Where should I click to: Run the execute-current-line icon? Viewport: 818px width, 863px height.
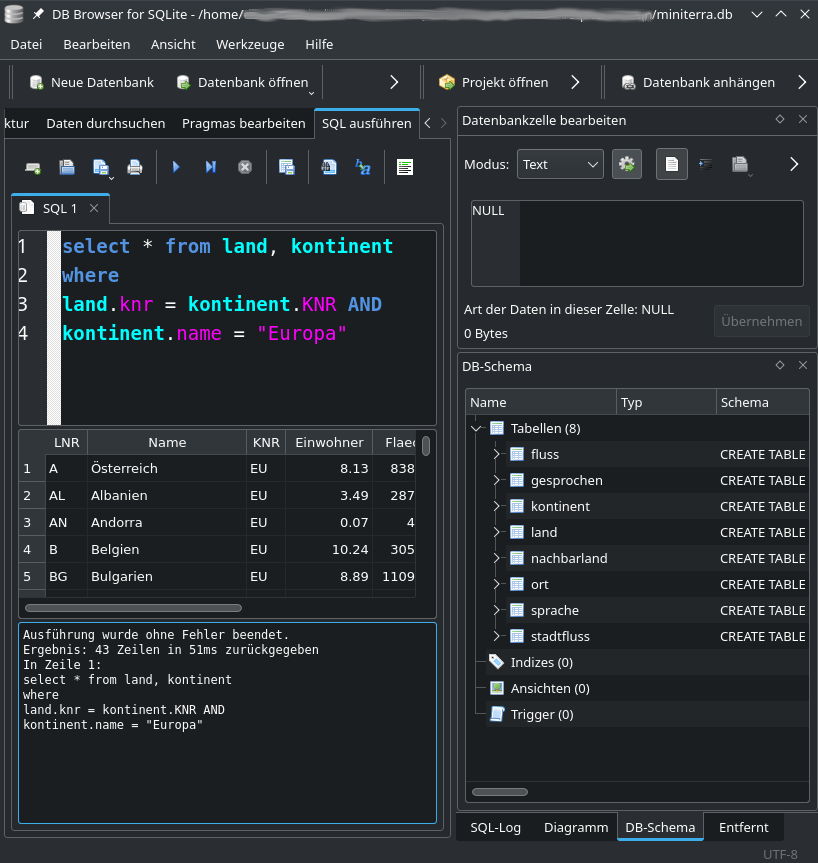coord(211,167)
